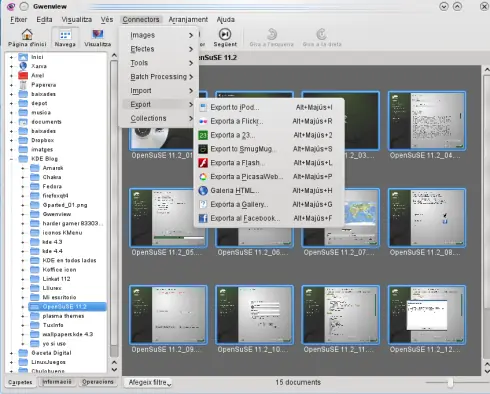This screenshot has height=394, width=490.
Task: Click the Flash export icon
Action: point(203,163)
